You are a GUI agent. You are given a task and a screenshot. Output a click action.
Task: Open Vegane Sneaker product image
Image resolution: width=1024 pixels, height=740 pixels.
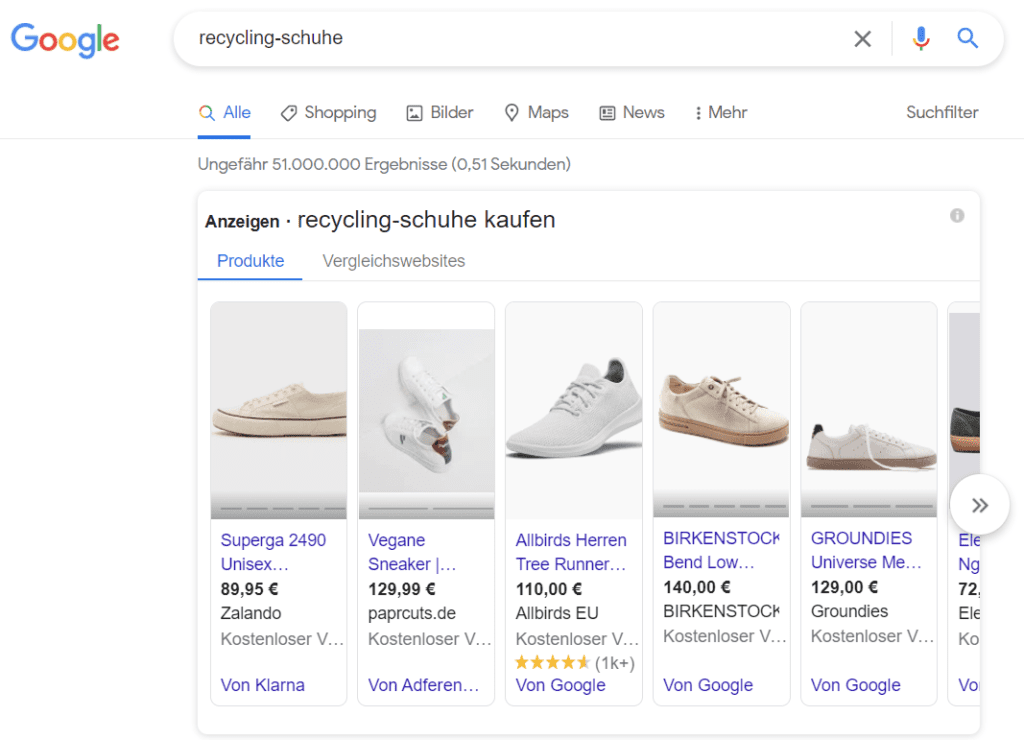click(426, 410)
